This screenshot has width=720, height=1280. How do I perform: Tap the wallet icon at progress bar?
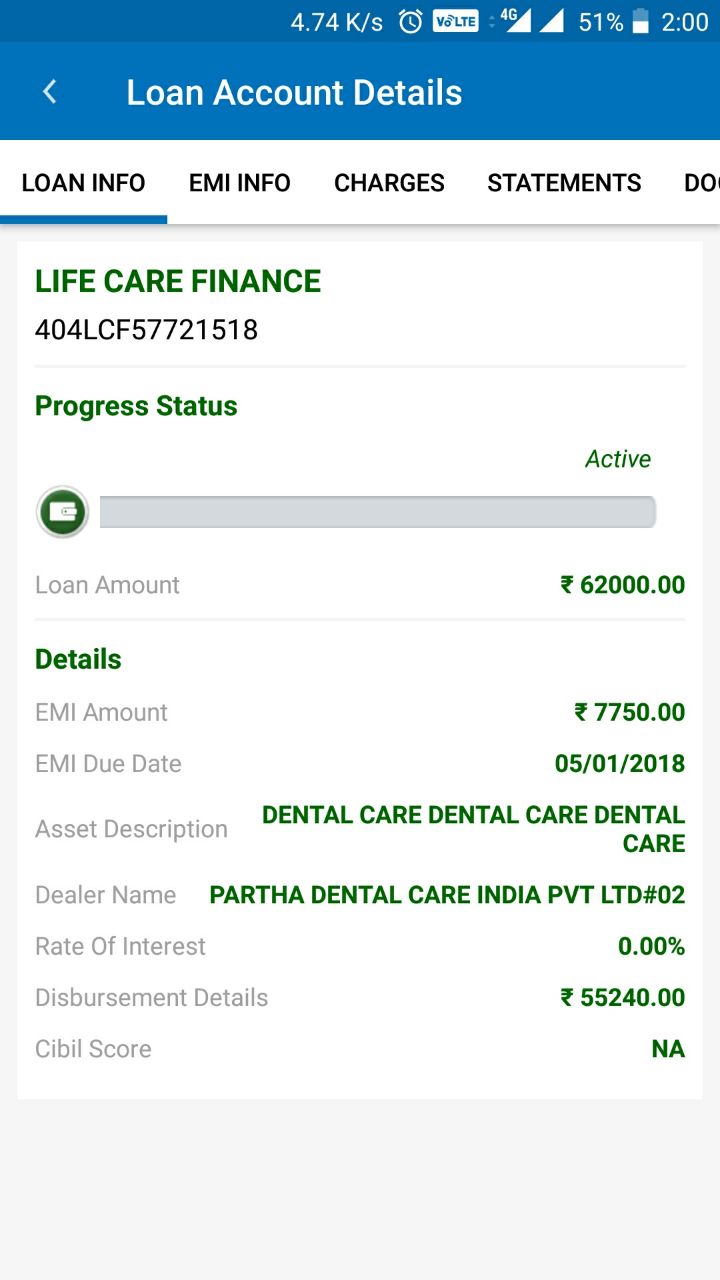click(x=63, y=512)
